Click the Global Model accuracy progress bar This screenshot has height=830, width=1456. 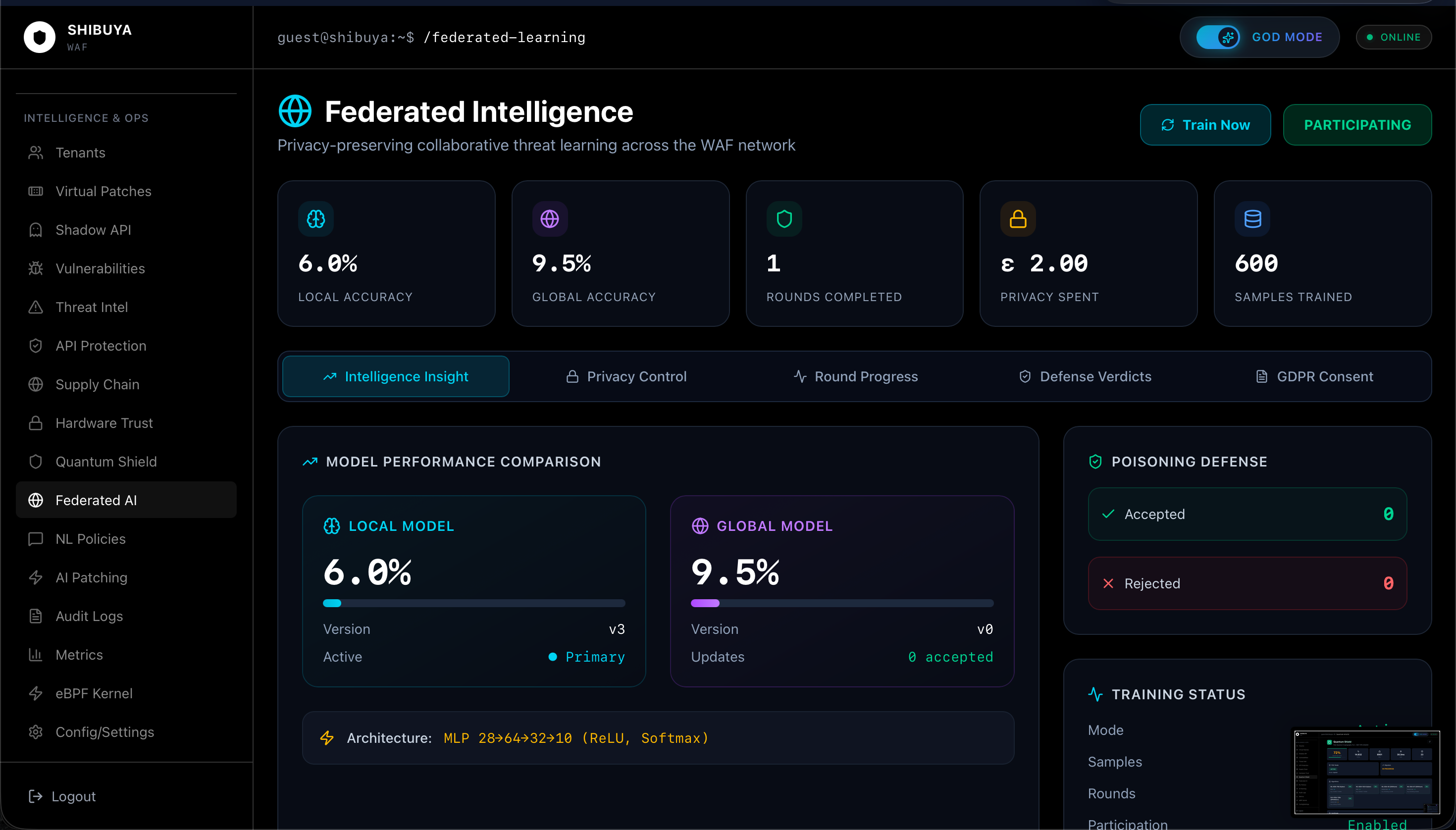click(841, 603)
